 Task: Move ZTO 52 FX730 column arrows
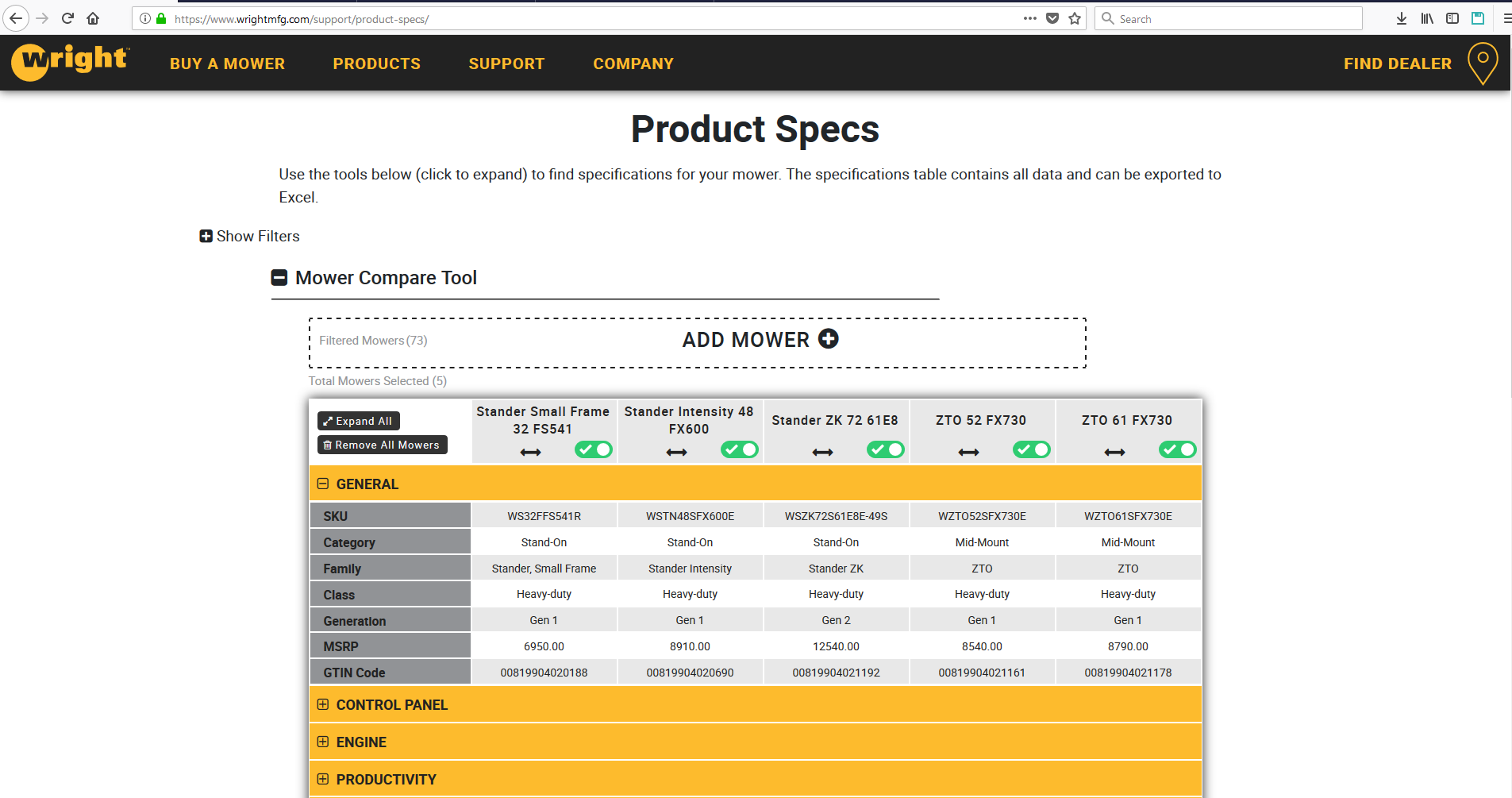point(969,452)
